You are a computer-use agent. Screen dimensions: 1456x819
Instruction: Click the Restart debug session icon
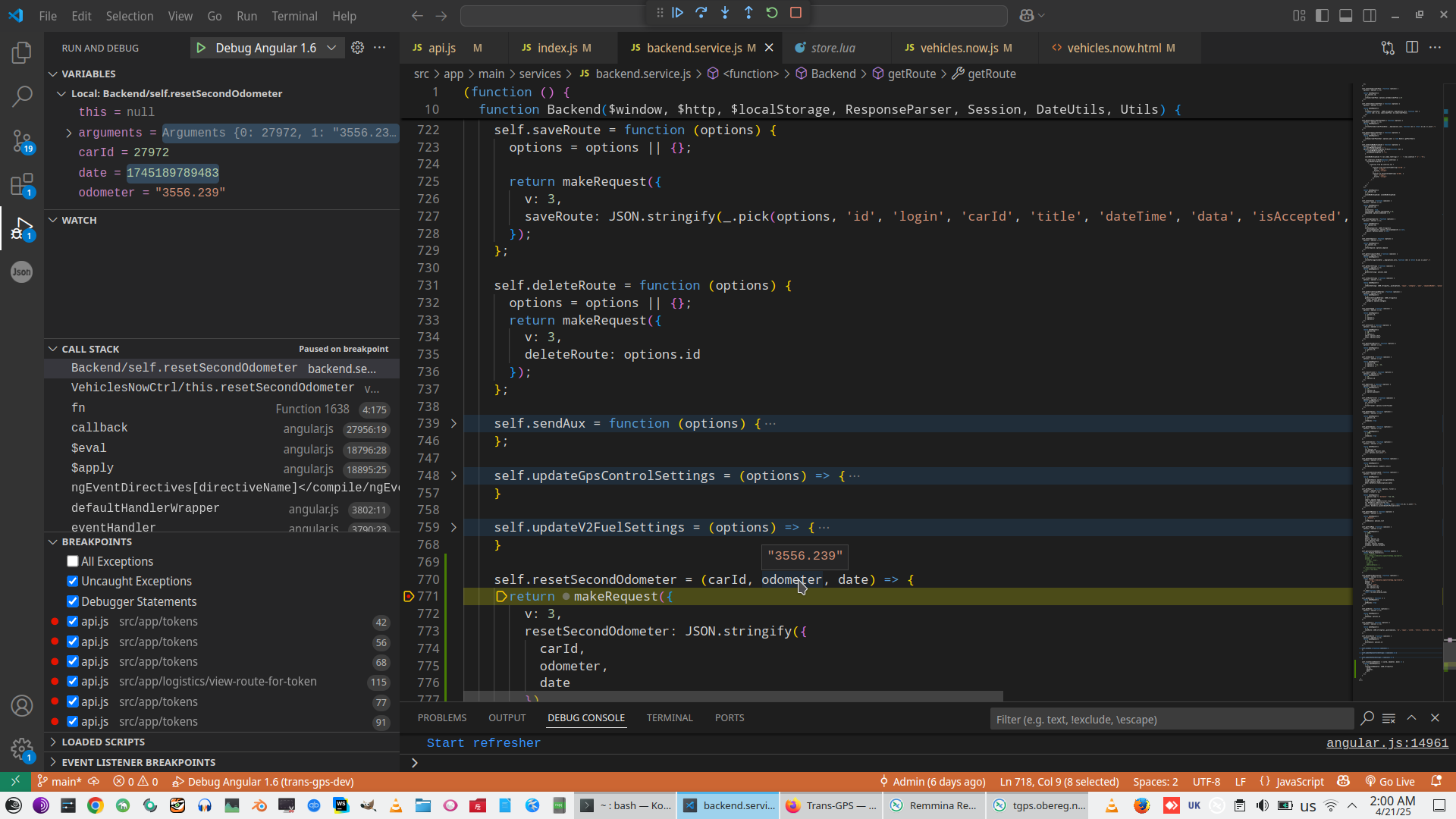point(772,13)
